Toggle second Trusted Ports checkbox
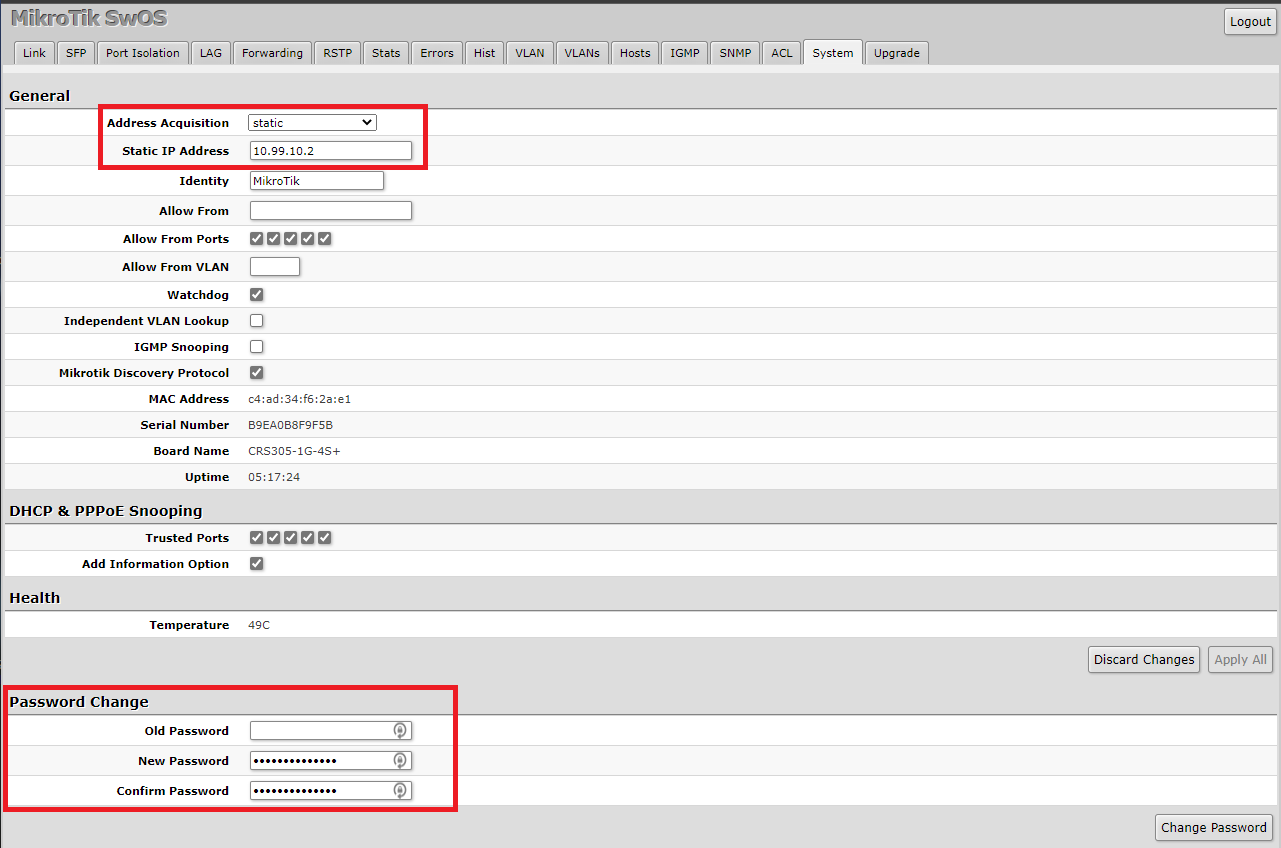The width and height of the screenshot is (1281, 848). (x=274, y=538)
